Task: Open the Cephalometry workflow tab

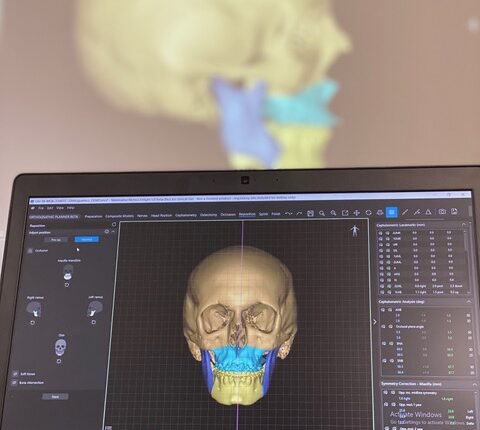Action: [x=186, y=215]
